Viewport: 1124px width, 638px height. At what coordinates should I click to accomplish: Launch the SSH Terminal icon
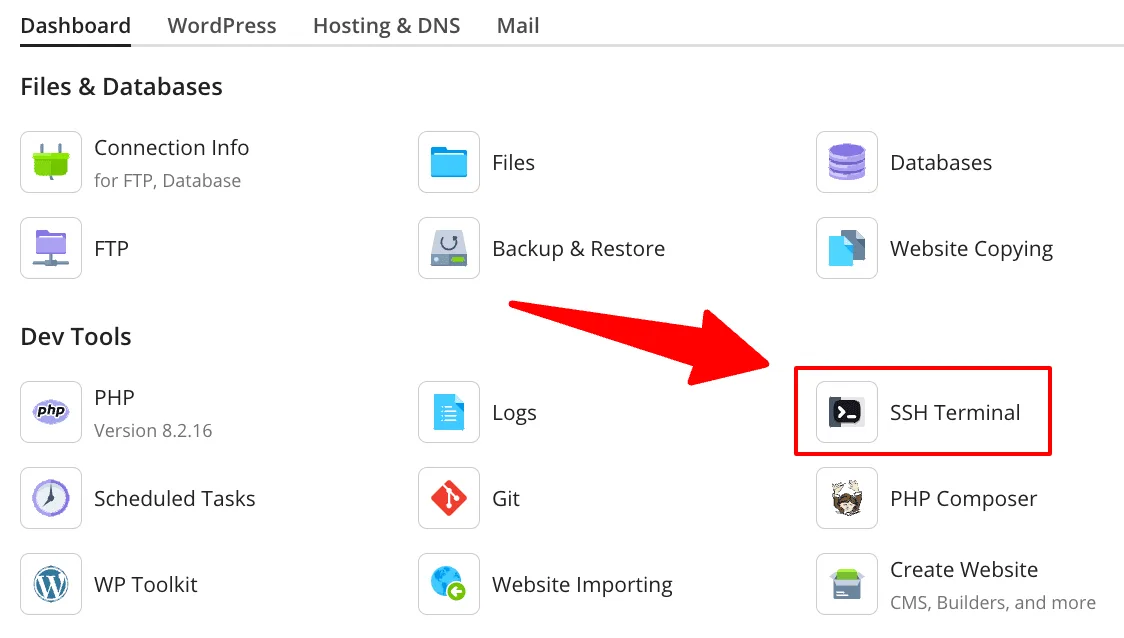[847, 412]
